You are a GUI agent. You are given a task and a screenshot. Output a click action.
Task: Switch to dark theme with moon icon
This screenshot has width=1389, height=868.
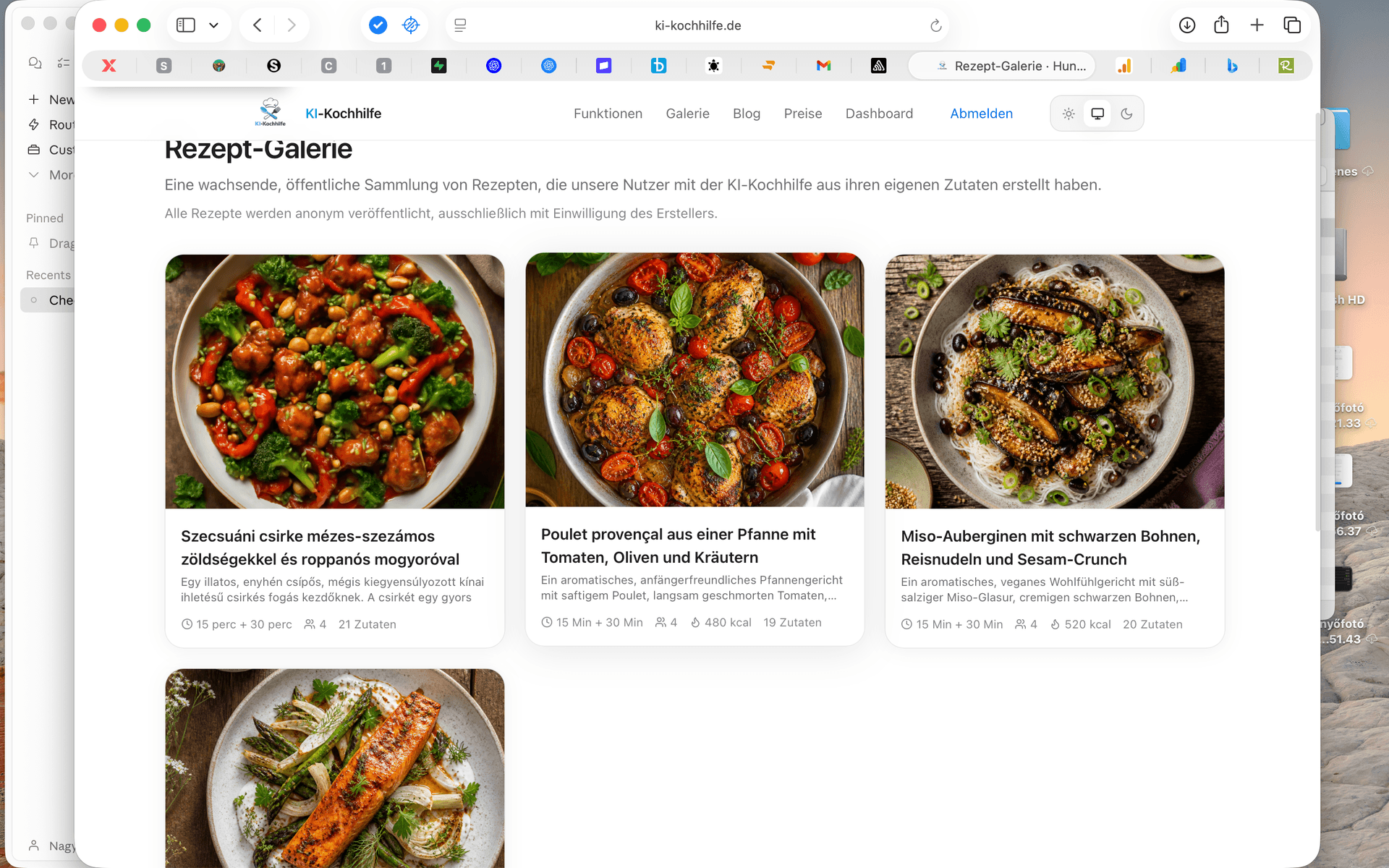tap(1126, 114)
